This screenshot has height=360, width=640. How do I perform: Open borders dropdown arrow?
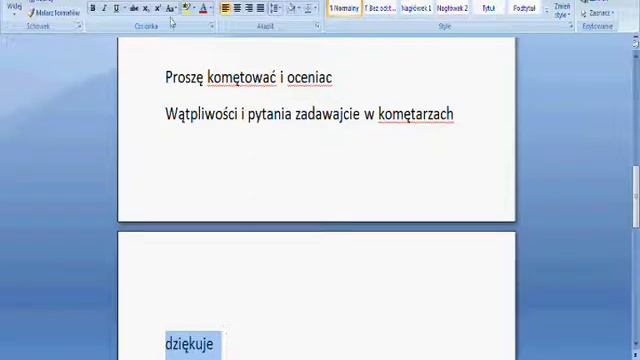tap(316, 8)
